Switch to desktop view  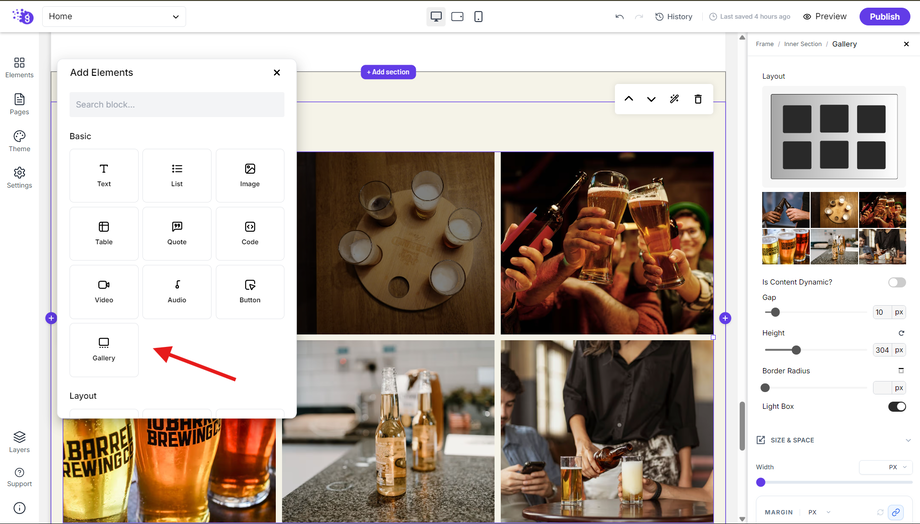coord(436,16)
